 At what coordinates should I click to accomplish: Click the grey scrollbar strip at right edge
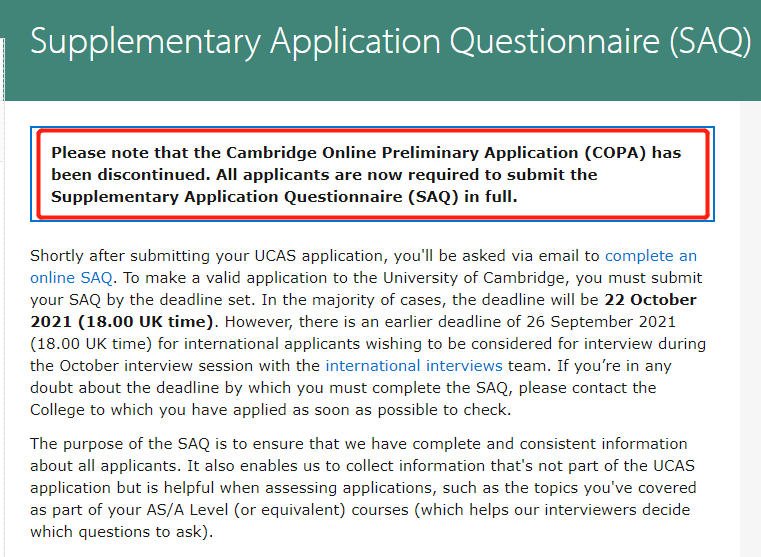[750, 329]
